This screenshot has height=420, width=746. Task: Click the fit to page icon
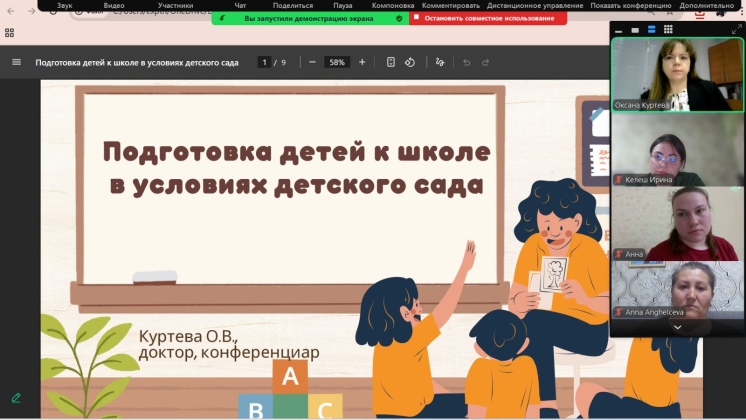(391, 62)
